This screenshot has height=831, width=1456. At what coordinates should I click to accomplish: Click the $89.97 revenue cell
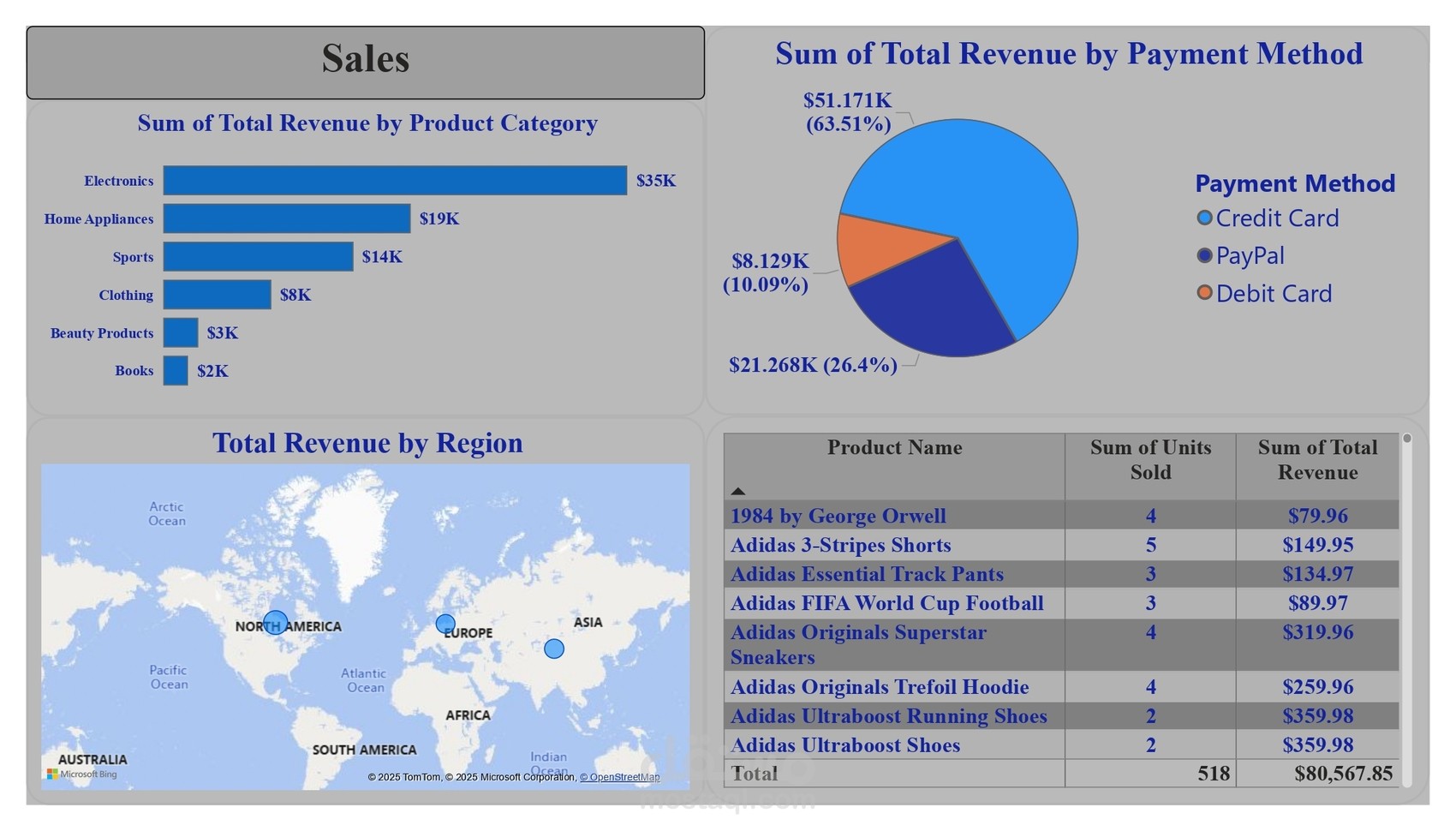pos(1317,603)
